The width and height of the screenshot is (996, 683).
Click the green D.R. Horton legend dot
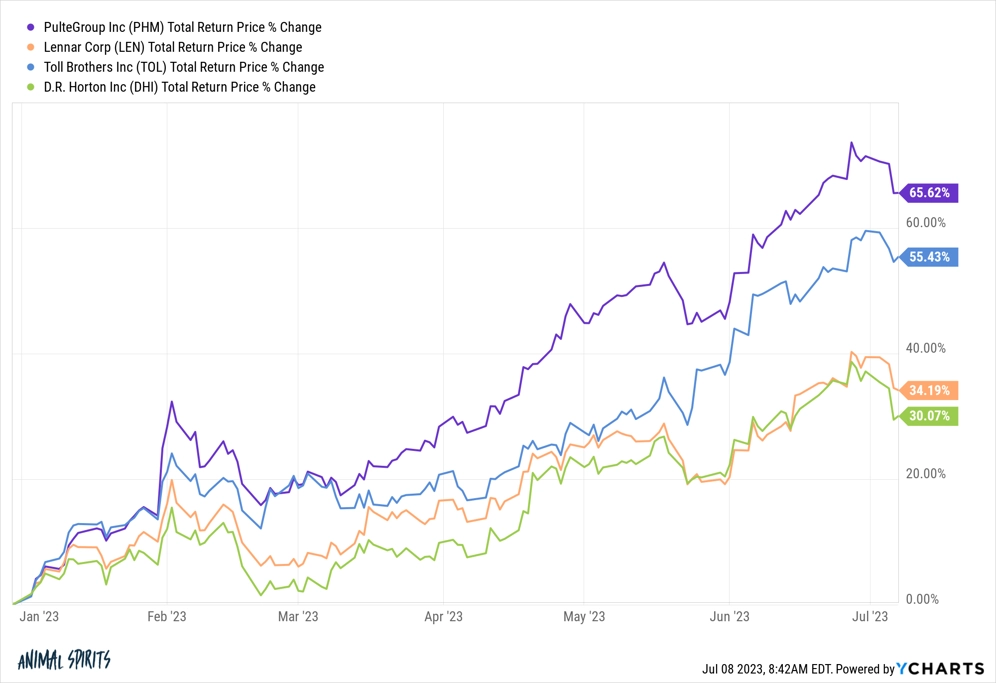pyautogui.click(x=30, y=87)
